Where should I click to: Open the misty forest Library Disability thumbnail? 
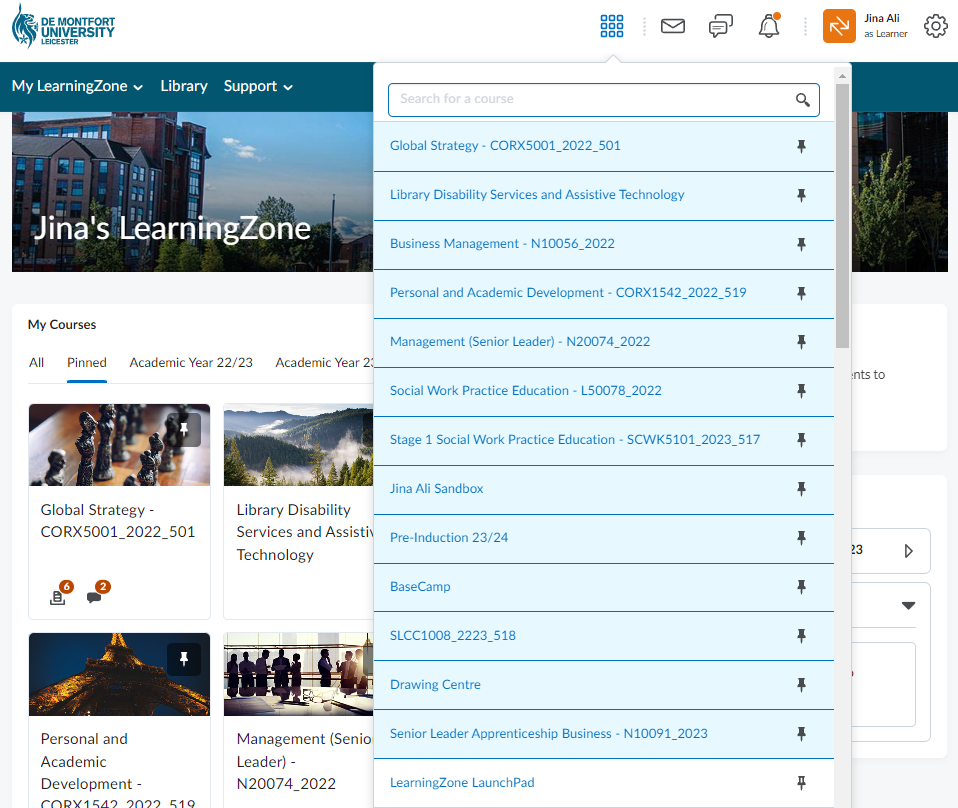299,444
